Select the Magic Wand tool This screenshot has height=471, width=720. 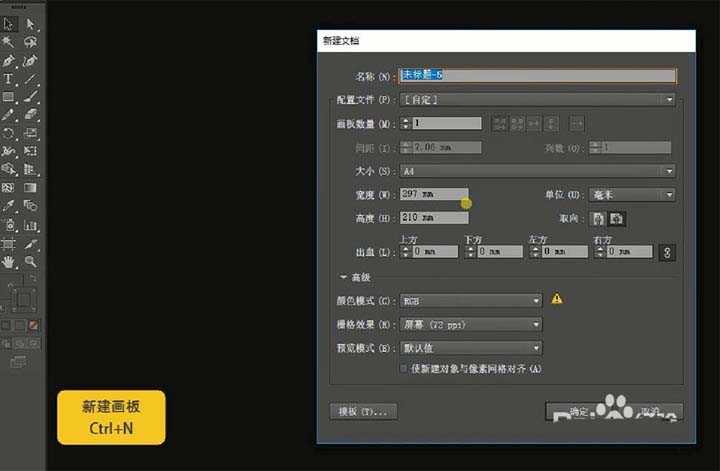(9, 42)
